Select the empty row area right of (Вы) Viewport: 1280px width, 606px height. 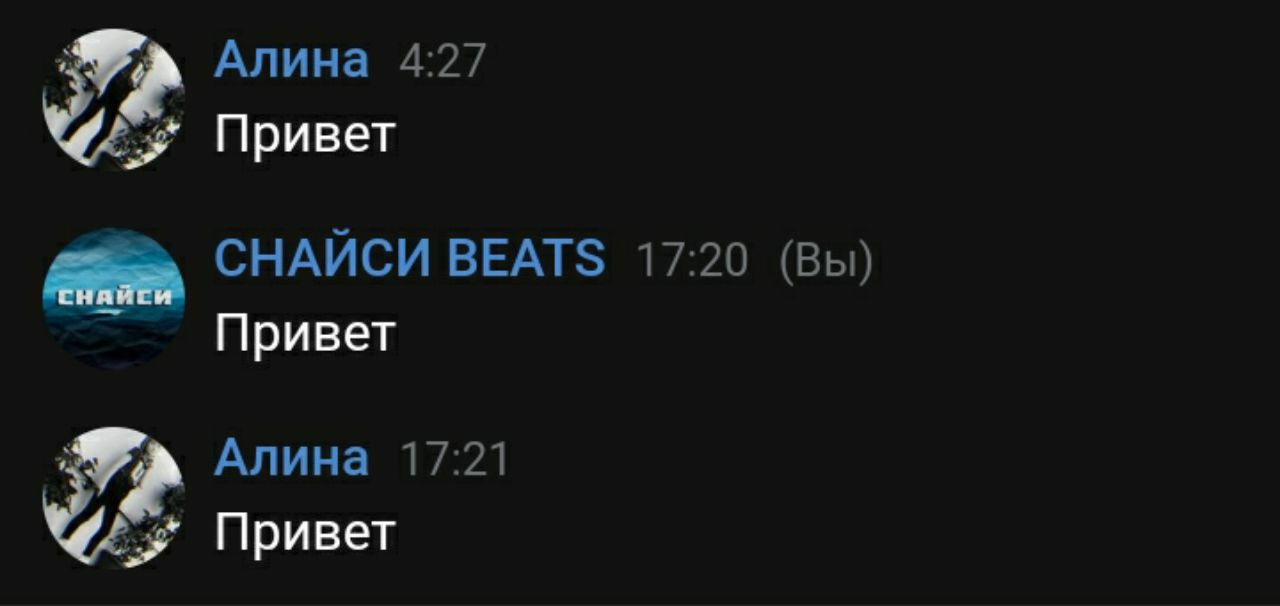click(1076, 261)
